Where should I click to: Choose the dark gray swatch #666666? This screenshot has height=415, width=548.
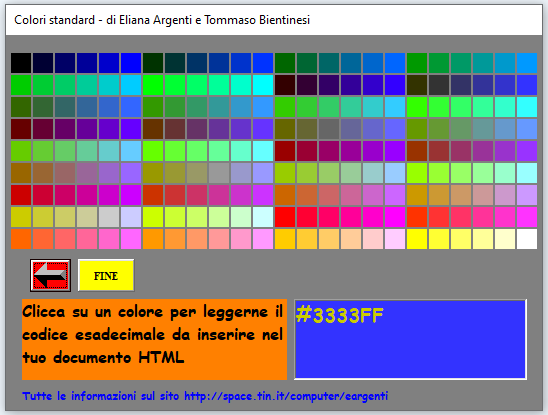[x=329, y=129]
